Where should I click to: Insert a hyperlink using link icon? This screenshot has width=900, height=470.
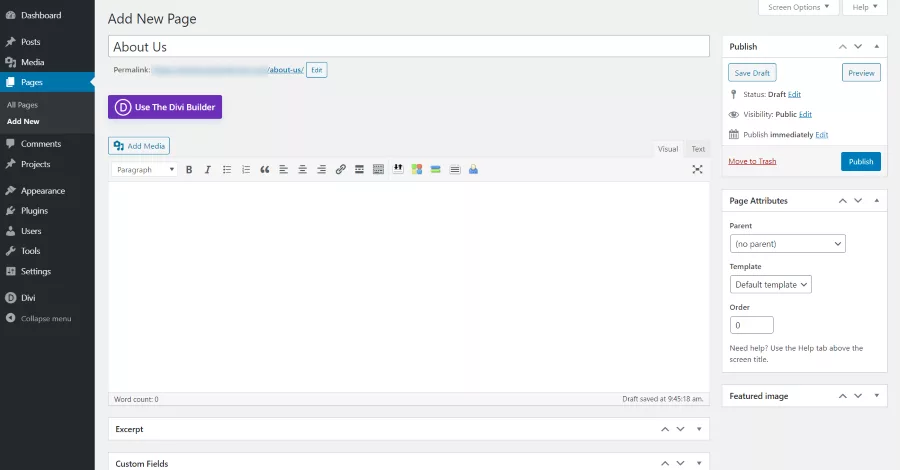coord(340,169)
